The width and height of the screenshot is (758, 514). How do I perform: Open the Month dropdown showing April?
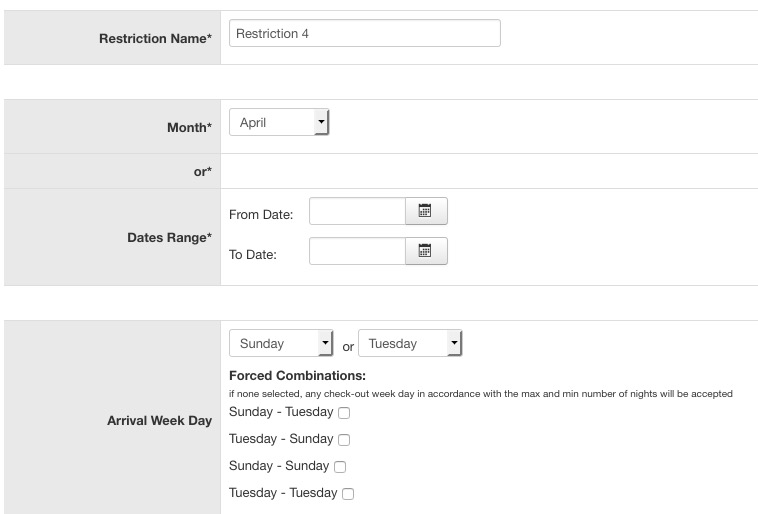pos(279,122)
